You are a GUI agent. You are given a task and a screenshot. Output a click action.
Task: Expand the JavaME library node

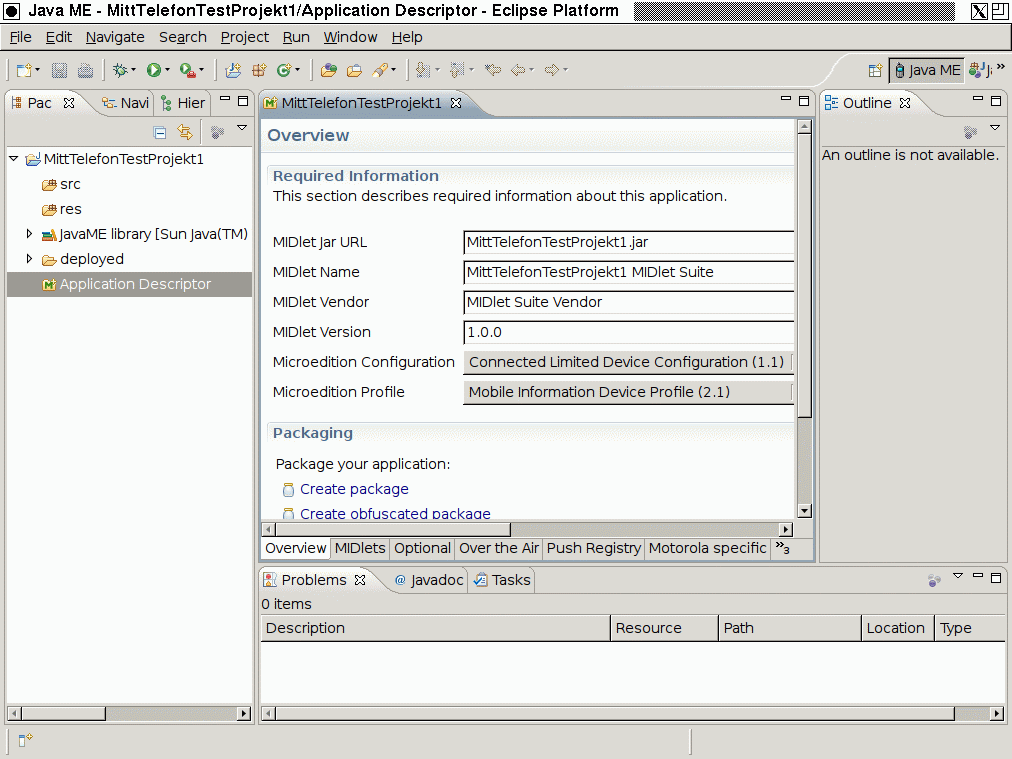pyautogui.click(x=29, y=234)
